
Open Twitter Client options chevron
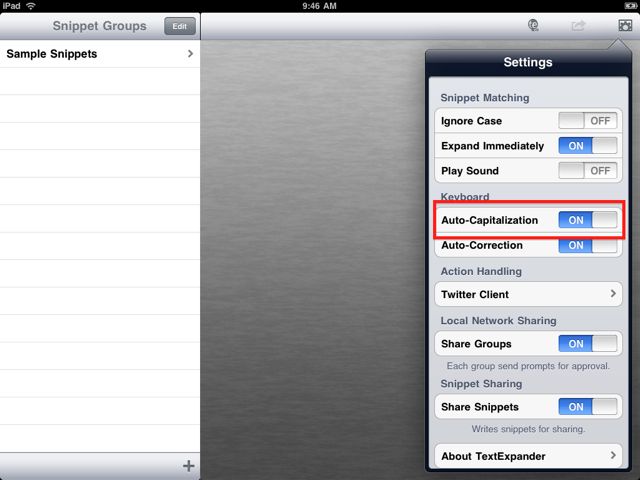pyautogui.click(x=613, y=293)
